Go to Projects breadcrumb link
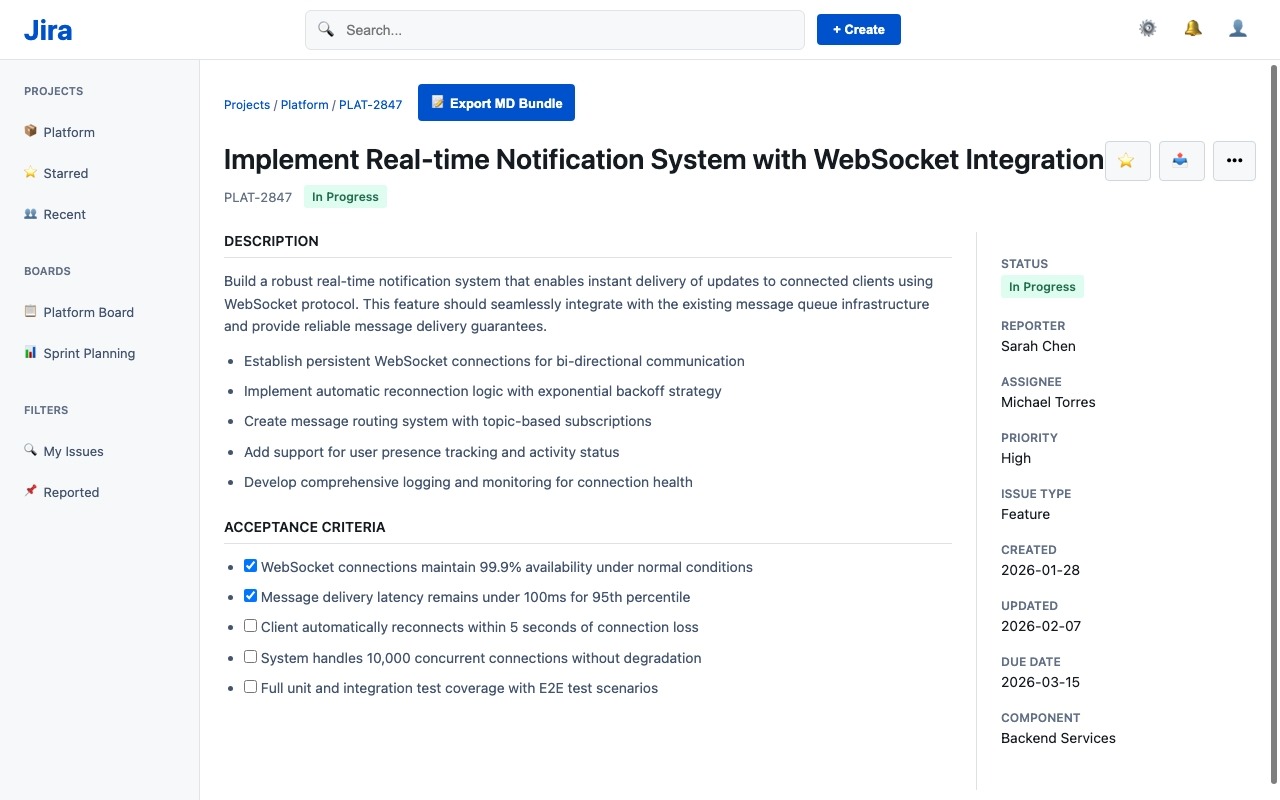 pyautogui.click(x=247, y=104)
